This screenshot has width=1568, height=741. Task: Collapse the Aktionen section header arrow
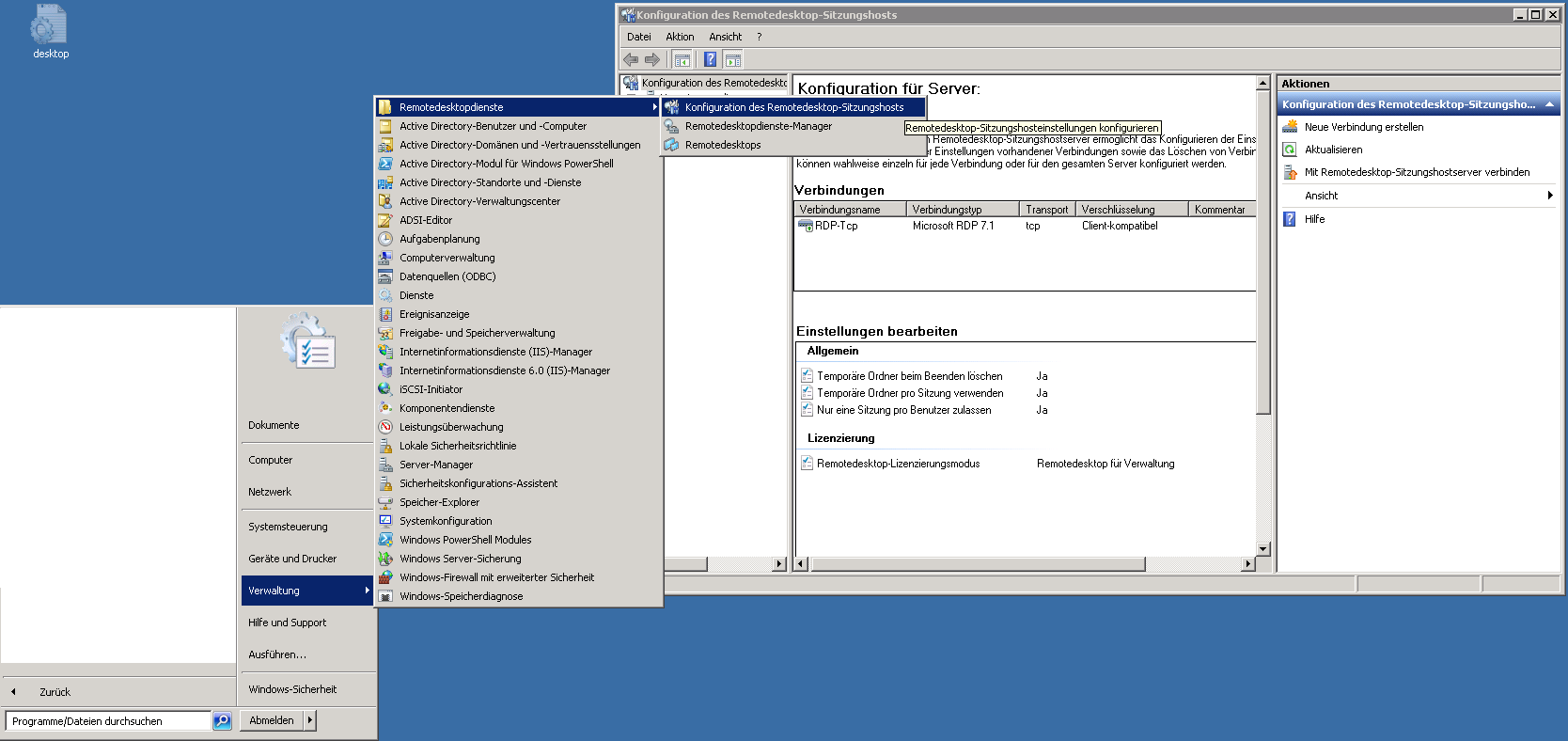coord(1549,104)
